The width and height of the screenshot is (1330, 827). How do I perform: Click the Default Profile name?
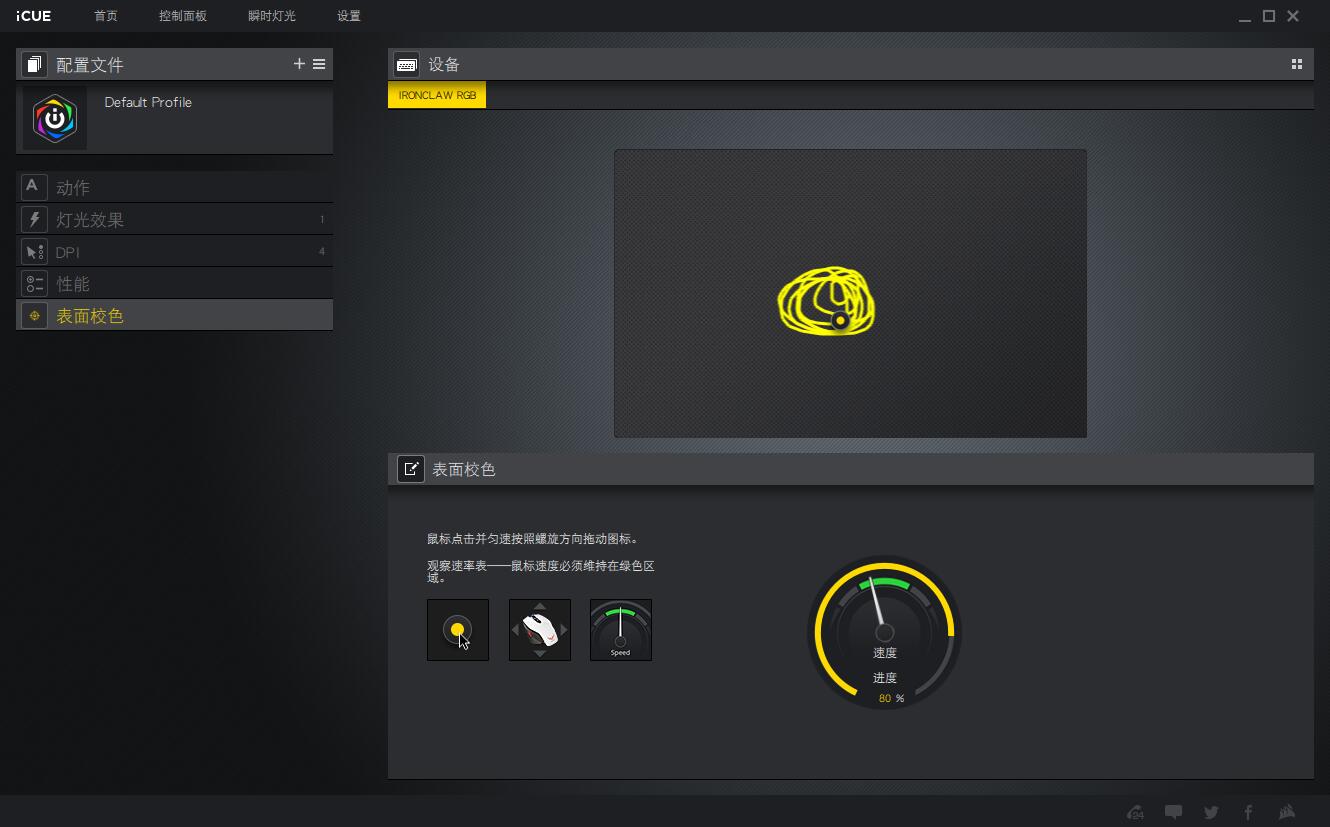tap(148, 102)
